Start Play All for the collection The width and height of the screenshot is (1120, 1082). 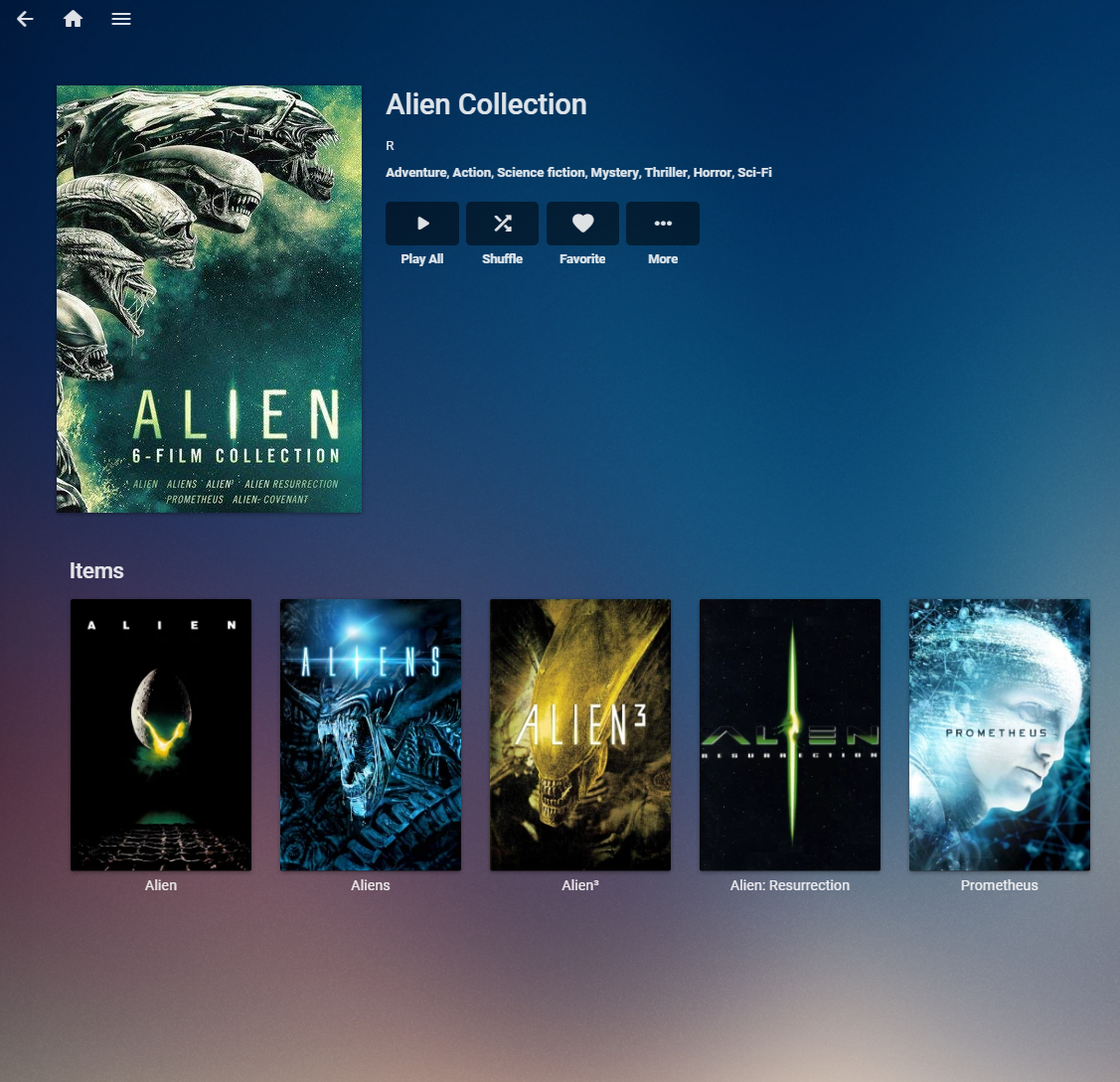422,224
